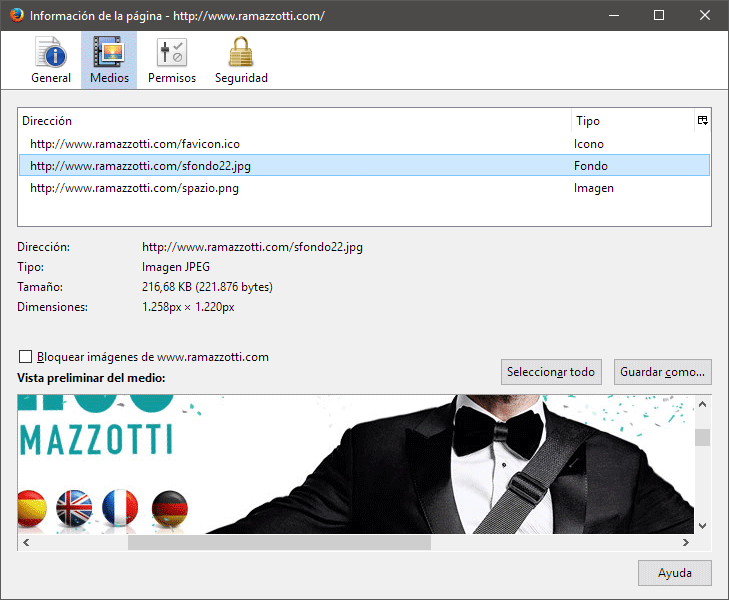Click the Imagen JPEG type value
This screenshot has width=729, height=600.
[176, 267]
